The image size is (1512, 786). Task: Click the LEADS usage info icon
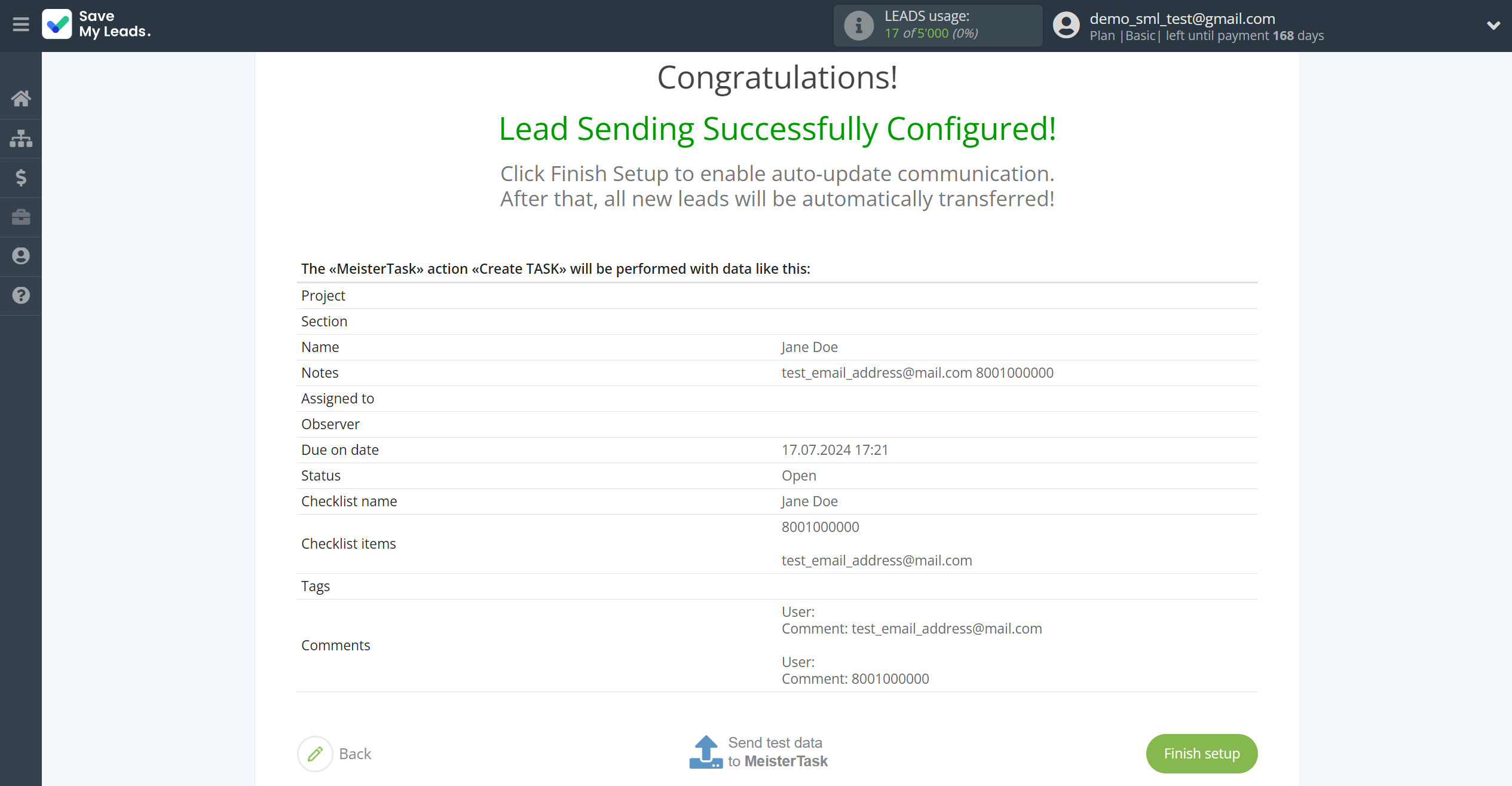[859, 26]
